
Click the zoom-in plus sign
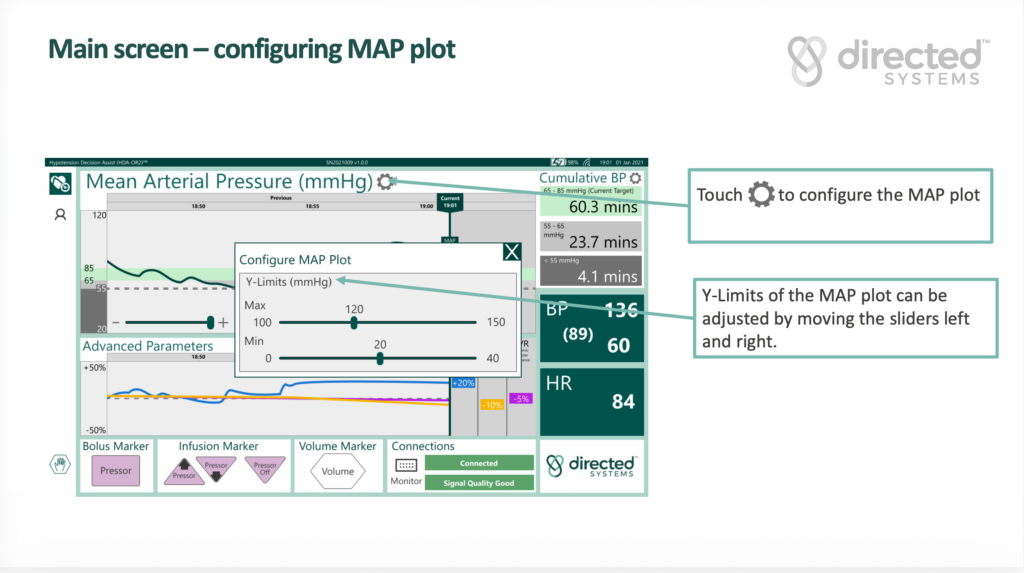(x=223, y=323)
